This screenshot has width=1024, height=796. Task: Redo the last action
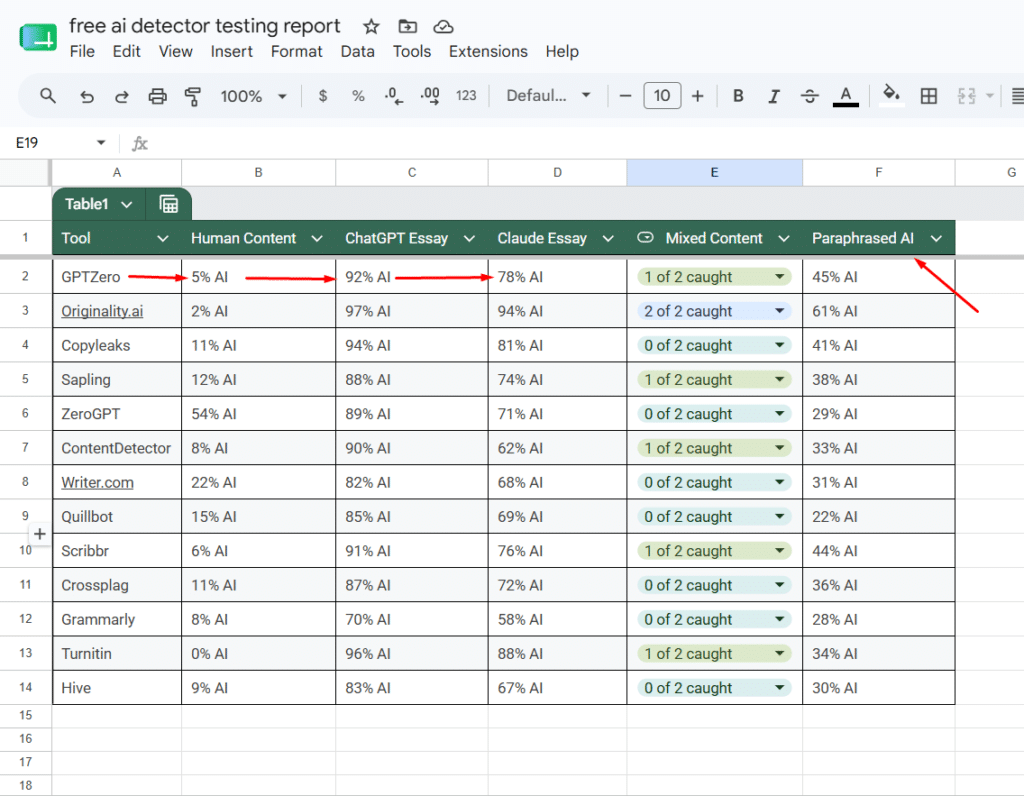click(121, 97)
